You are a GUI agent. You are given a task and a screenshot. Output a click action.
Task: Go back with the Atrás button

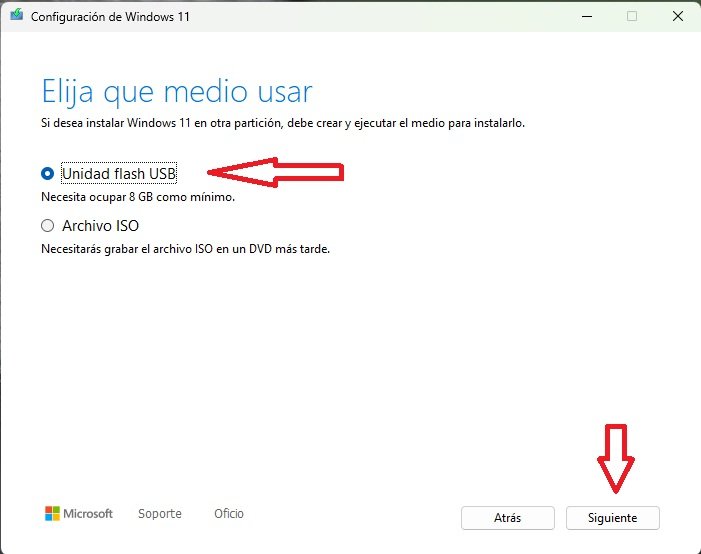point(507,518)
